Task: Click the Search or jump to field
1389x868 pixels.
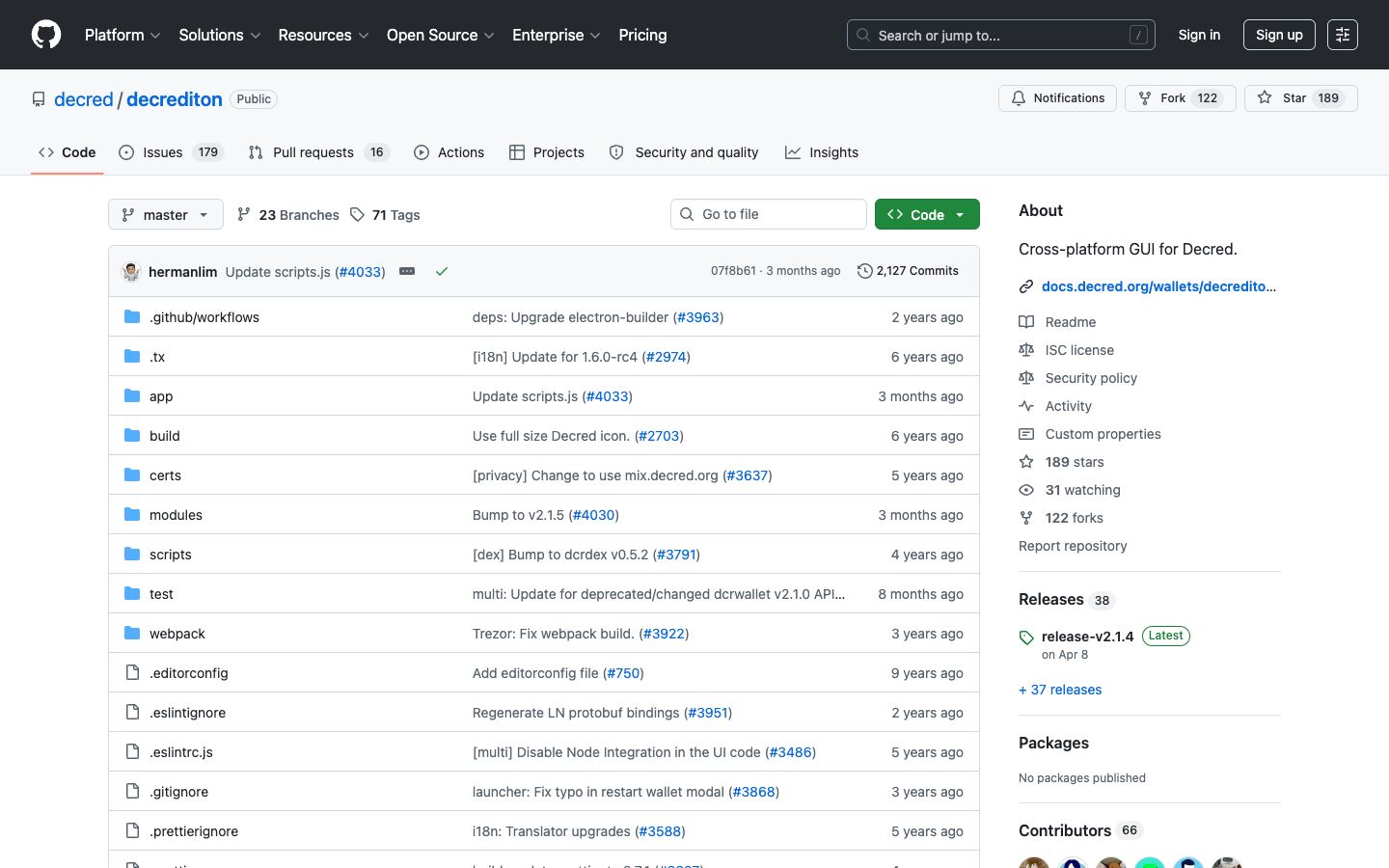Action: pyautogui.click(x=1001, y=35)
